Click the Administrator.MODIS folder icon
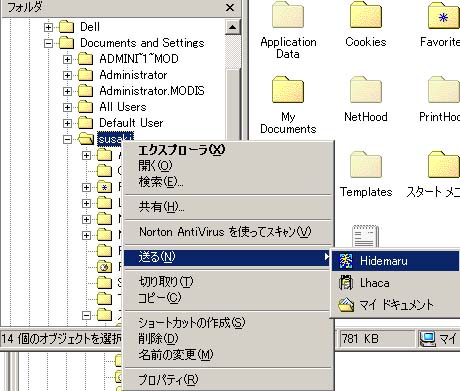The height and width of the screenshot is (391, 460). coord(85,91)
